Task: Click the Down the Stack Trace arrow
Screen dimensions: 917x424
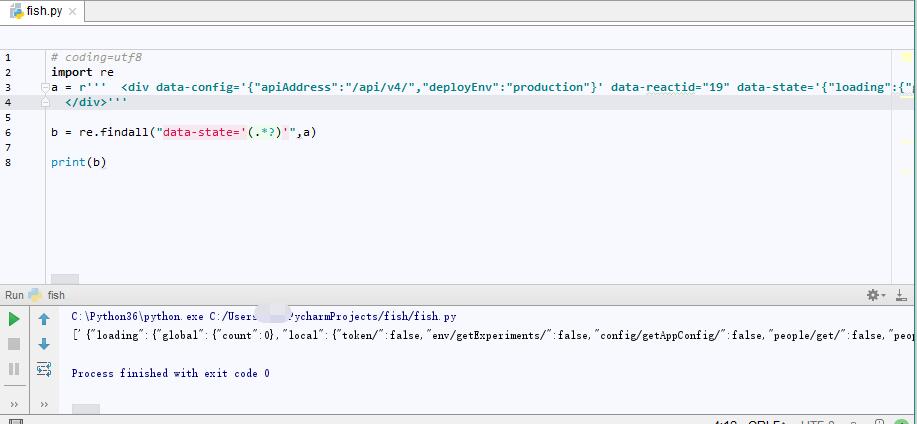Action: [x=44, y=344]
